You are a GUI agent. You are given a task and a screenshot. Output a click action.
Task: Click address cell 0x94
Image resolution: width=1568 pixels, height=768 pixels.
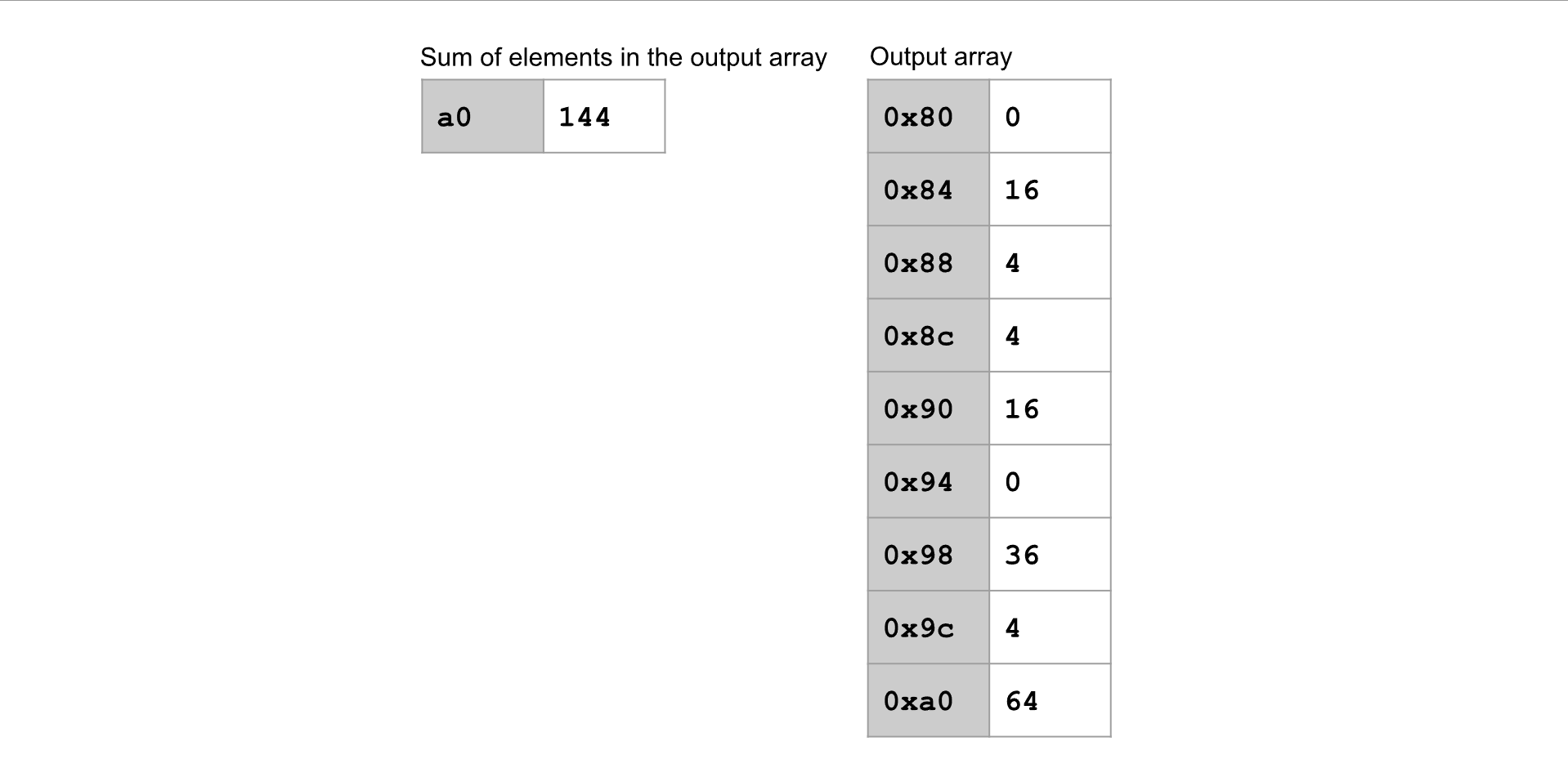[929, 481]
